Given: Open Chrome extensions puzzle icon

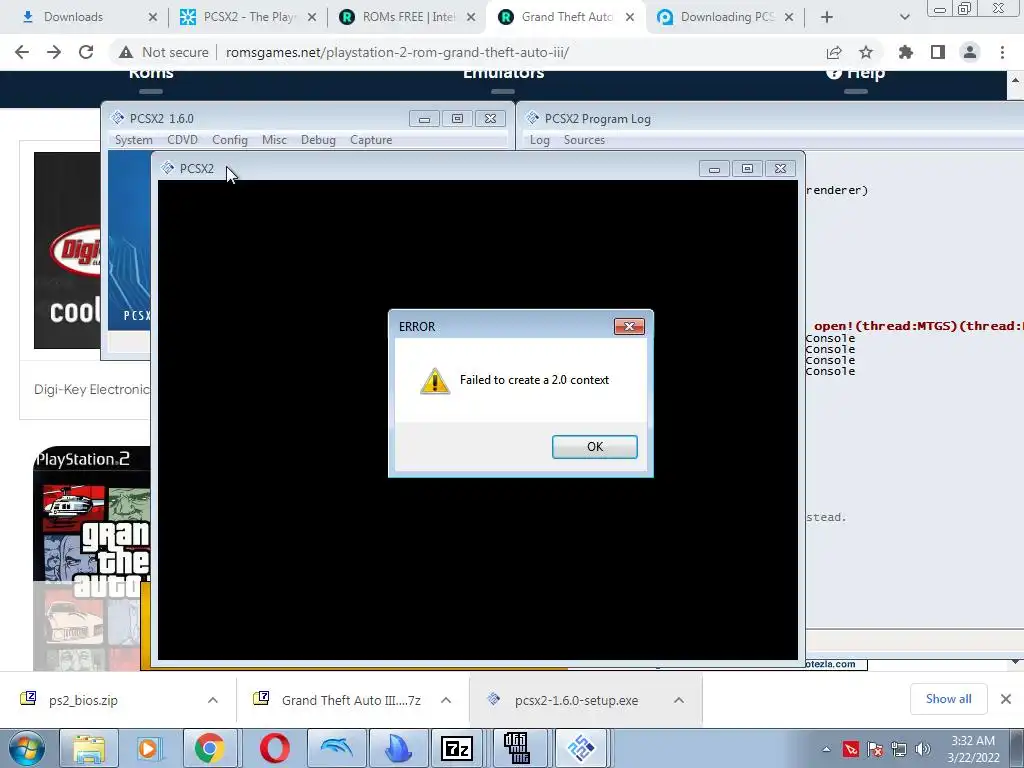Looking at the screenshot, I should [x=906, y=52].
